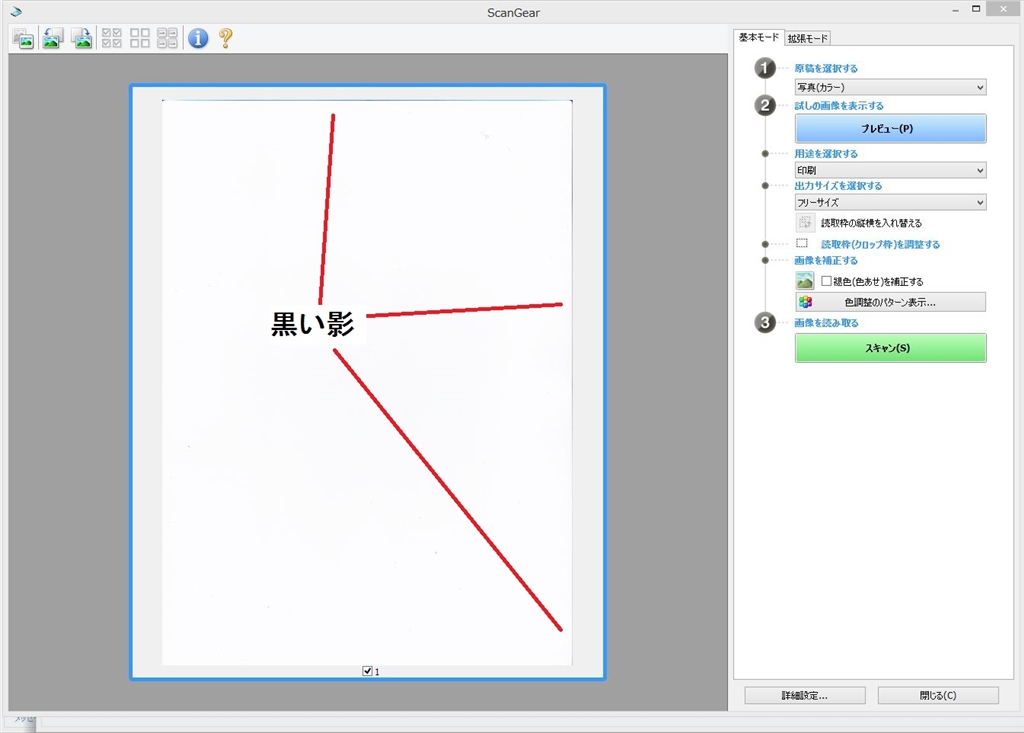Open 色調整のパターン表示... button
Screen dimensions: 1024x733
pos(890,302)
